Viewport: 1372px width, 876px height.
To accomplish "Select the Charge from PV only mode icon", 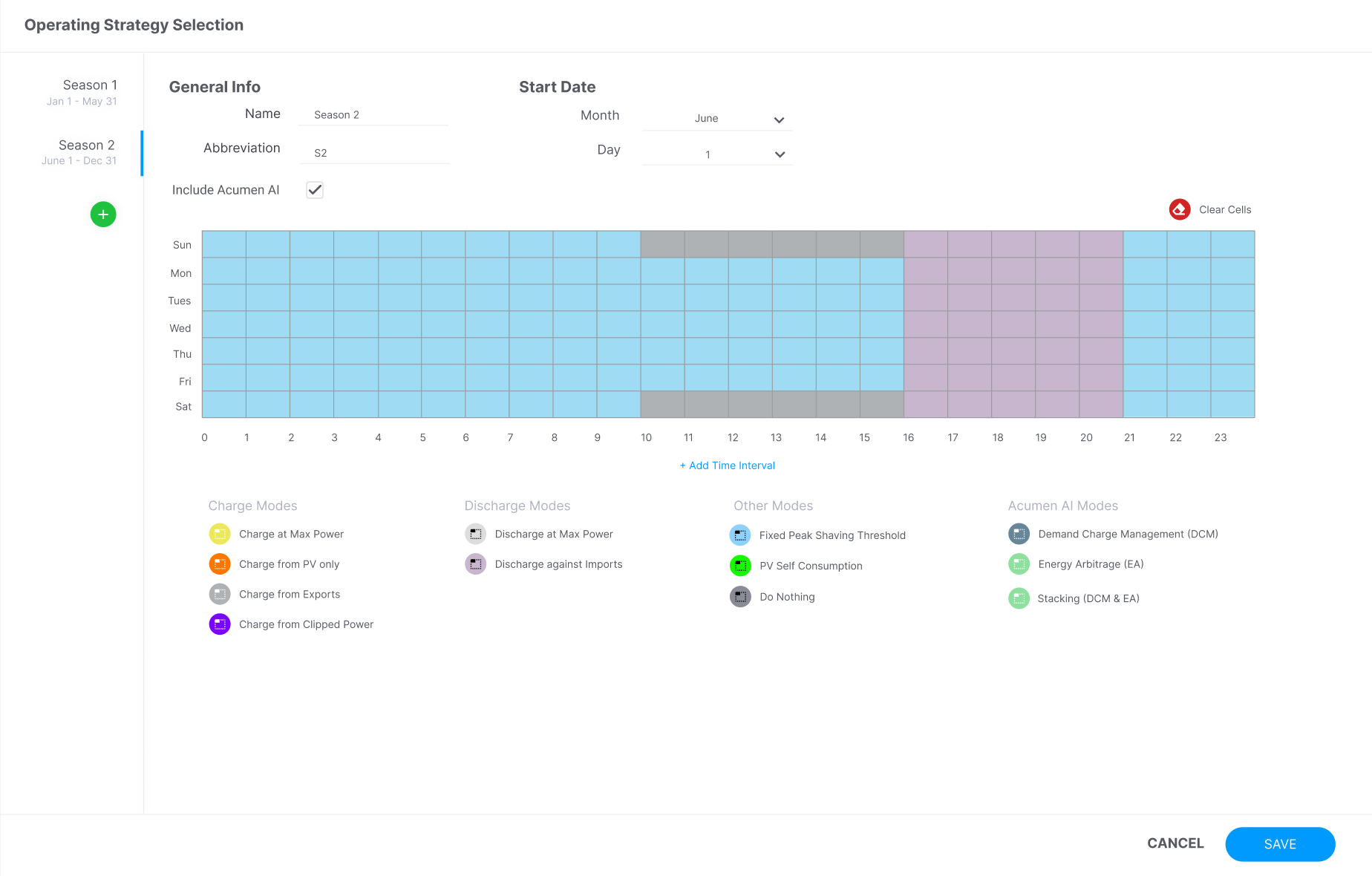I will (x=220, y=563).
